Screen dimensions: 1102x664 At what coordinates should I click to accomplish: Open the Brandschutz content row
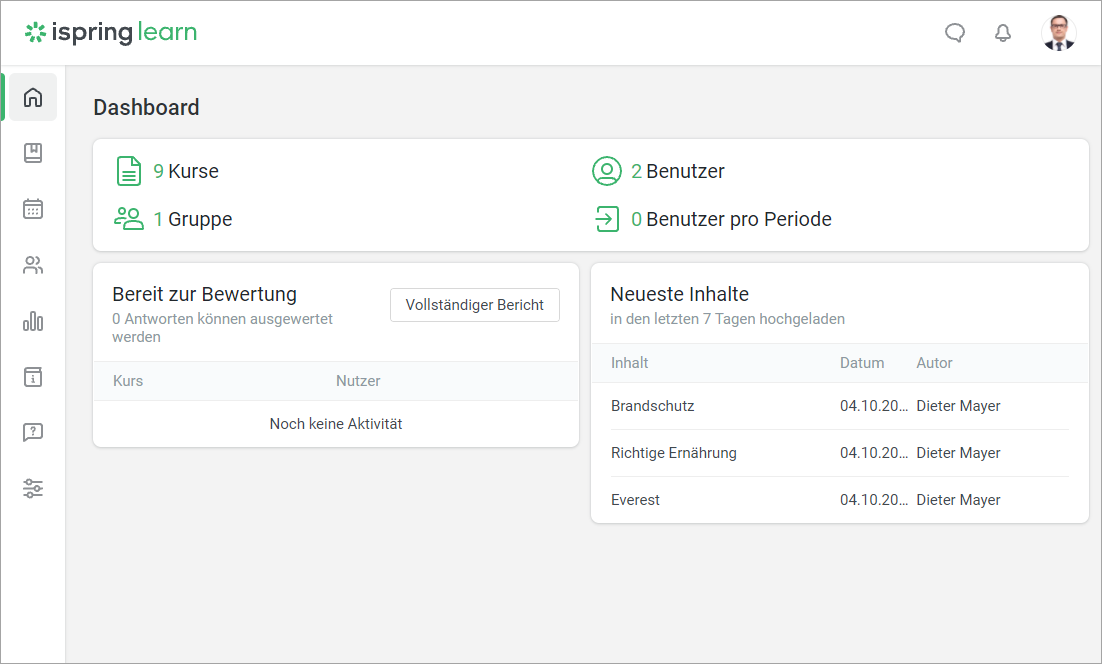(x=653, y=406)
